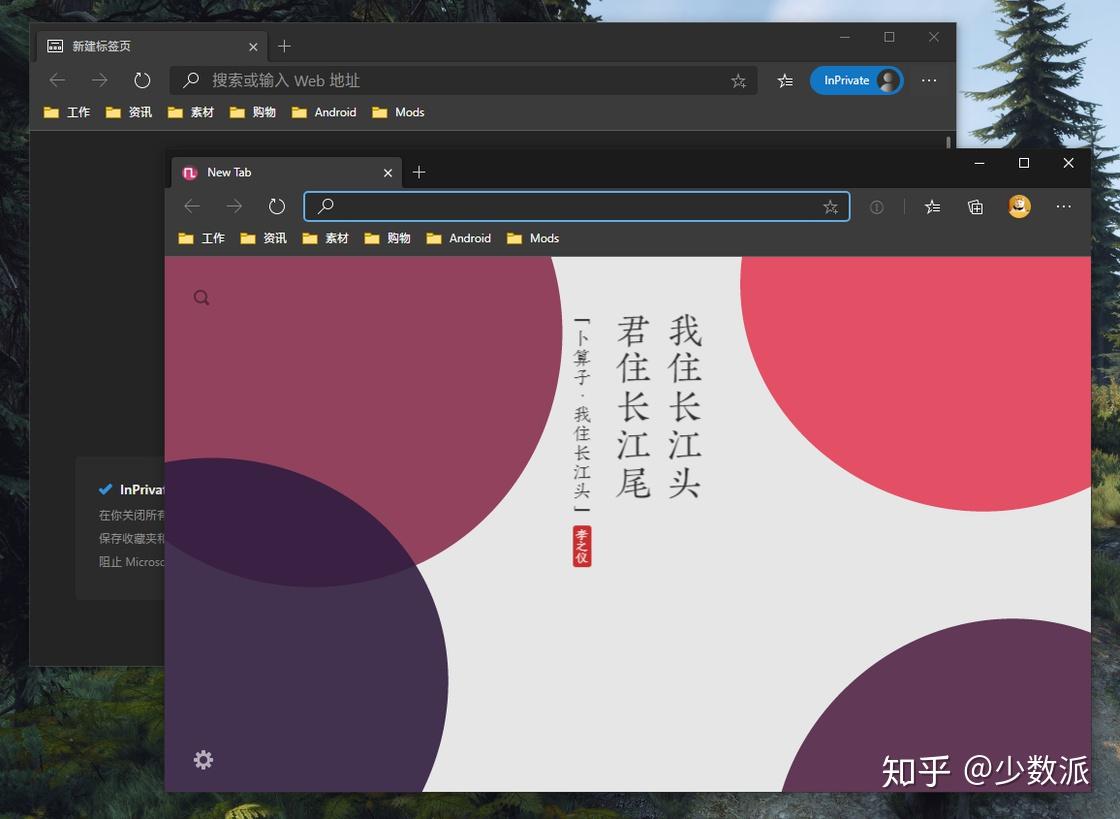Add a new tab in InPrivate window

tap(284, 46)
